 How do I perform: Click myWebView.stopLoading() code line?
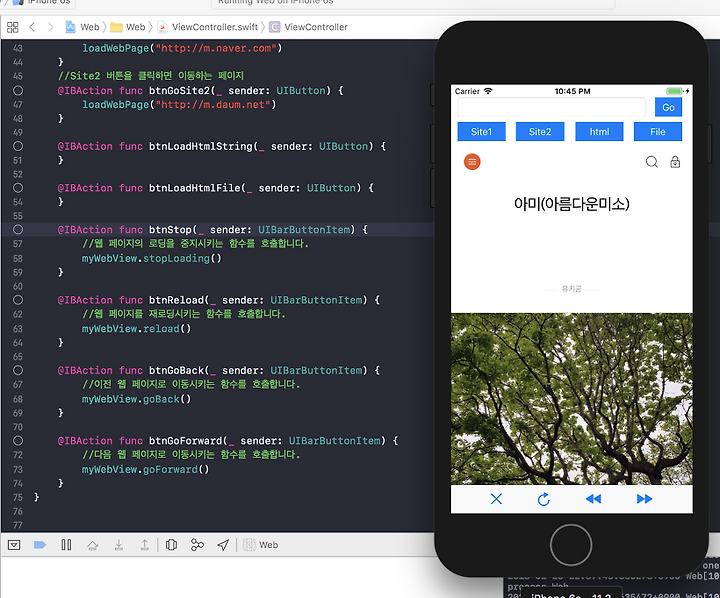pyautogui.click(x=152, y=259)
